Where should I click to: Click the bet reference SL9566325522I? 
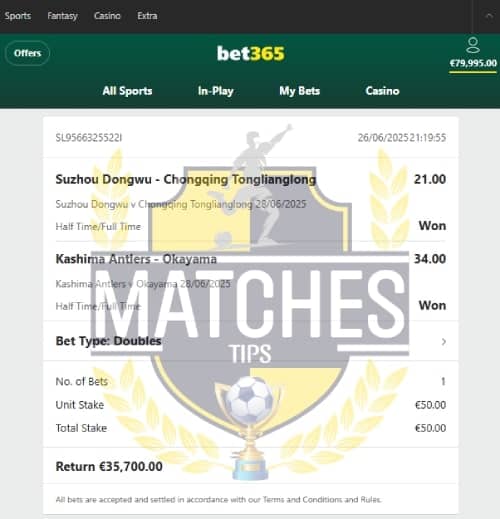click(89, 138)
